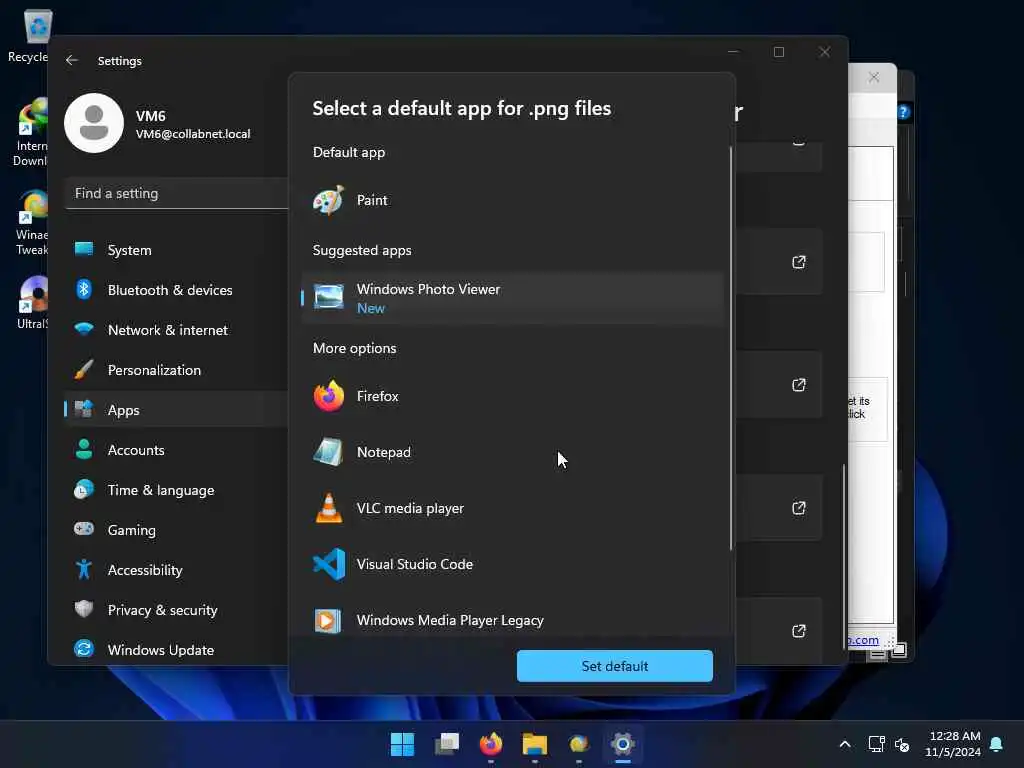
Task: Open Privacy & security settings
Action: tap(176, 610)
